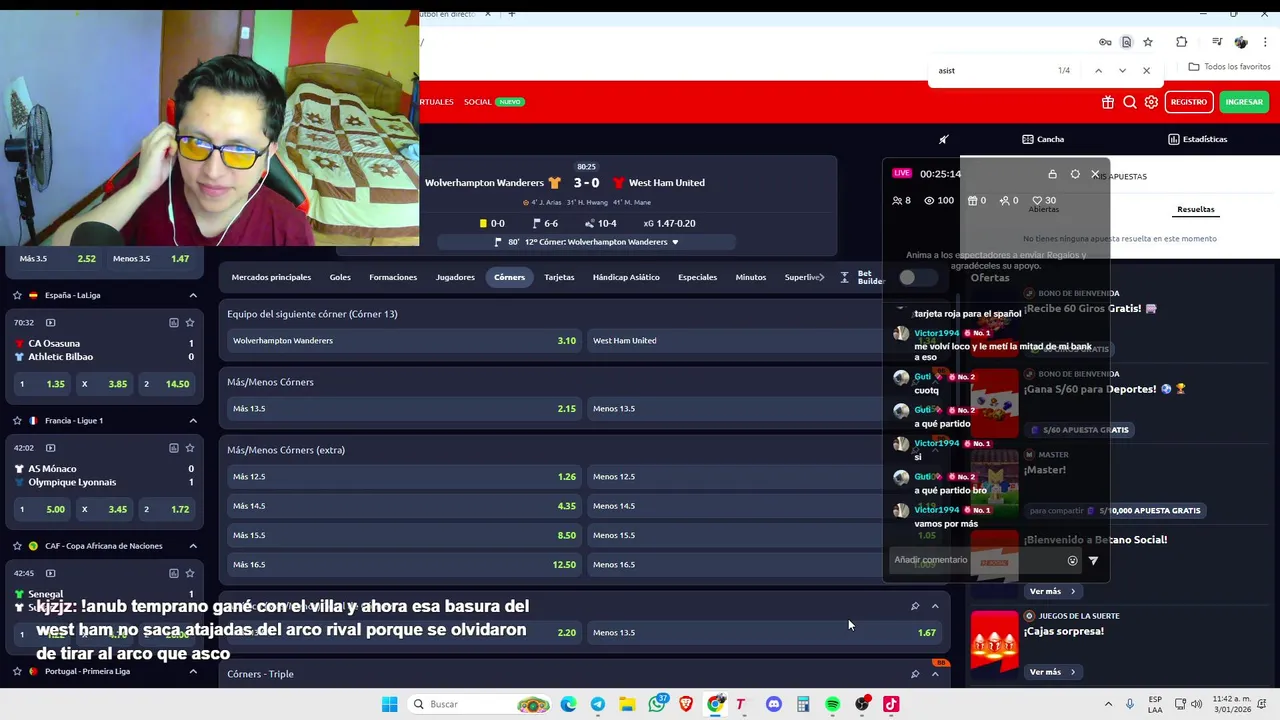
Task: Open the Tarjetas tab
Action: click(x=559, y=277)
